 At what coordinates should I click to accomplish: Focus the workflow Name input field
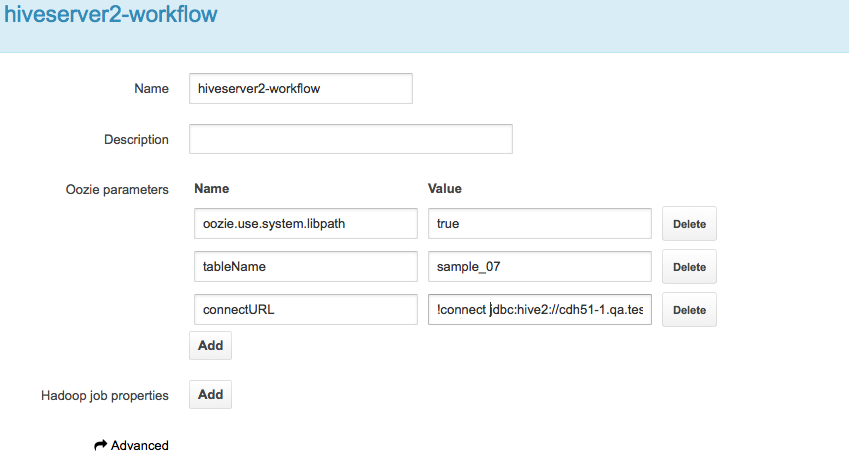300,88
